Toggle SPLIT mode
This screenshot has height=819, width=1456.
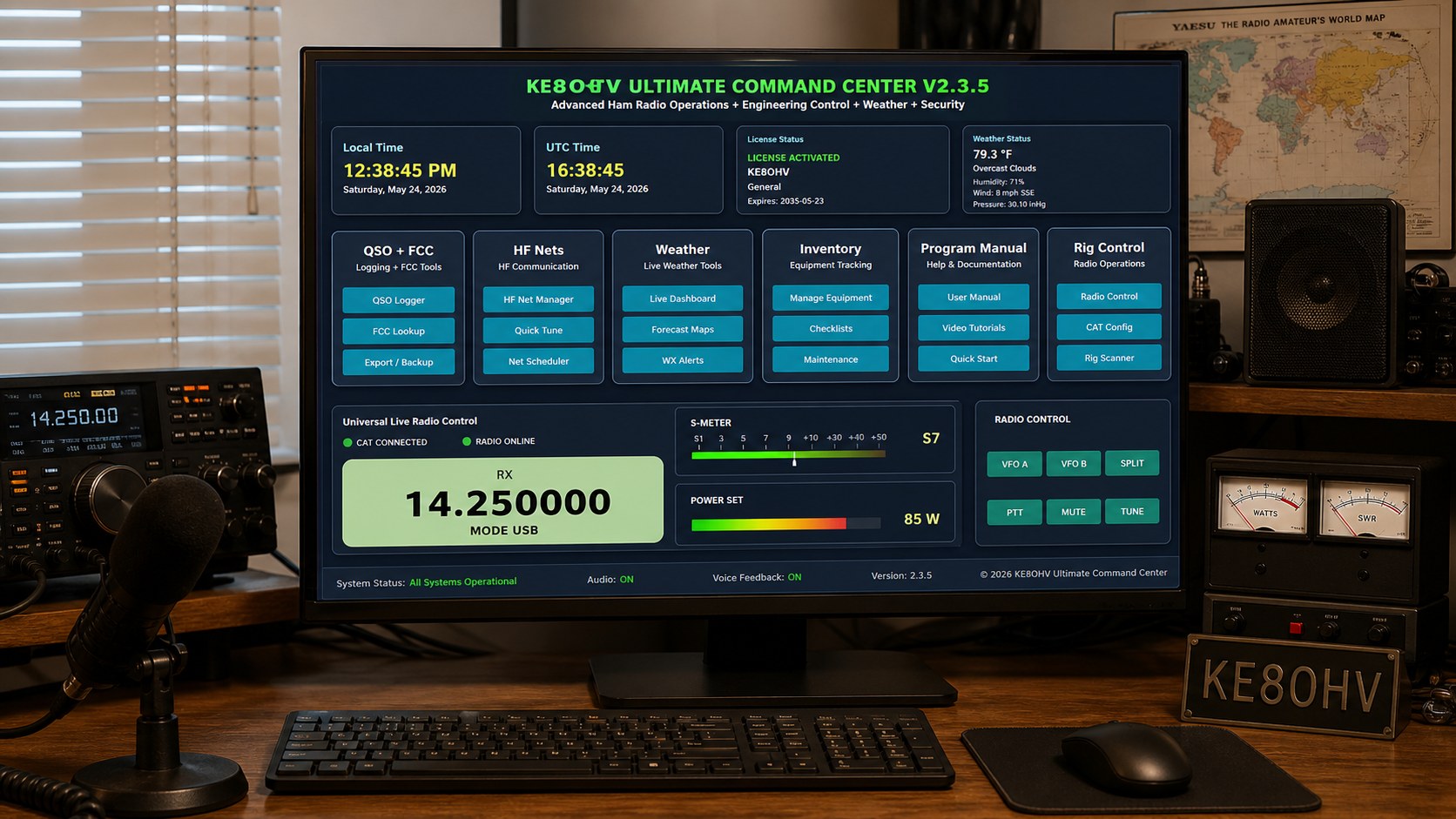coord(1132,463)
